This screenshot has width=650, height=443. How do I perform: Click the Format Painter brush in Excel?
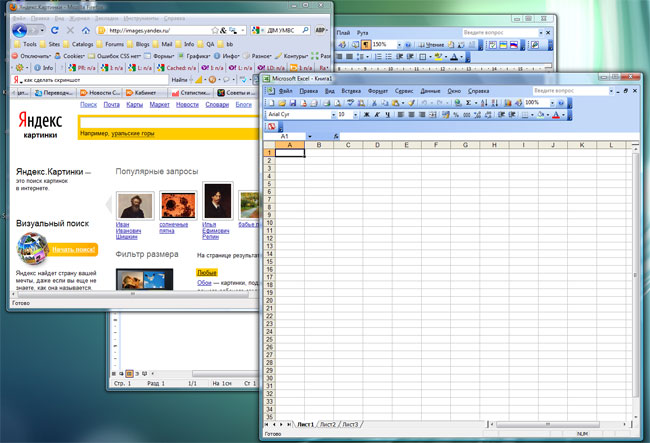411,103
